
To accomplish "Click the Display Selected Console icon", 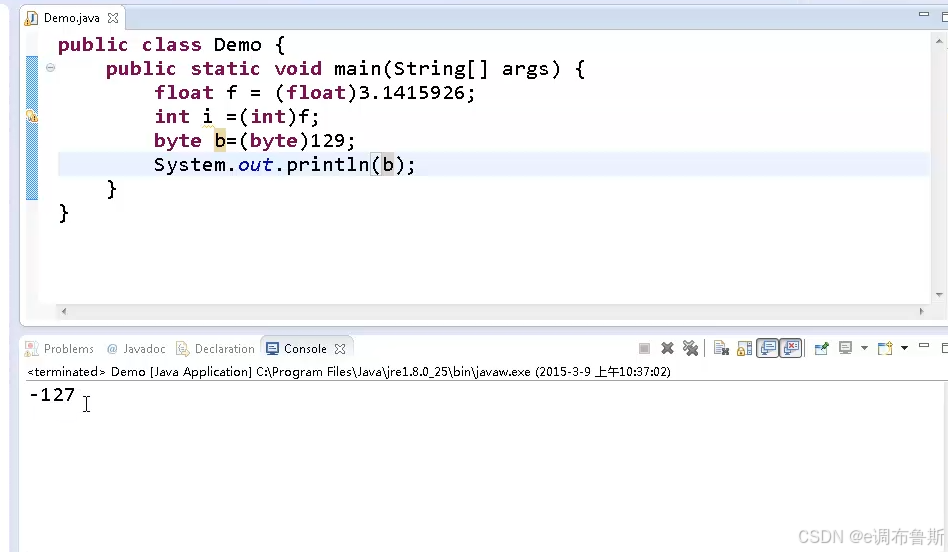I will [x=846, y=348].
